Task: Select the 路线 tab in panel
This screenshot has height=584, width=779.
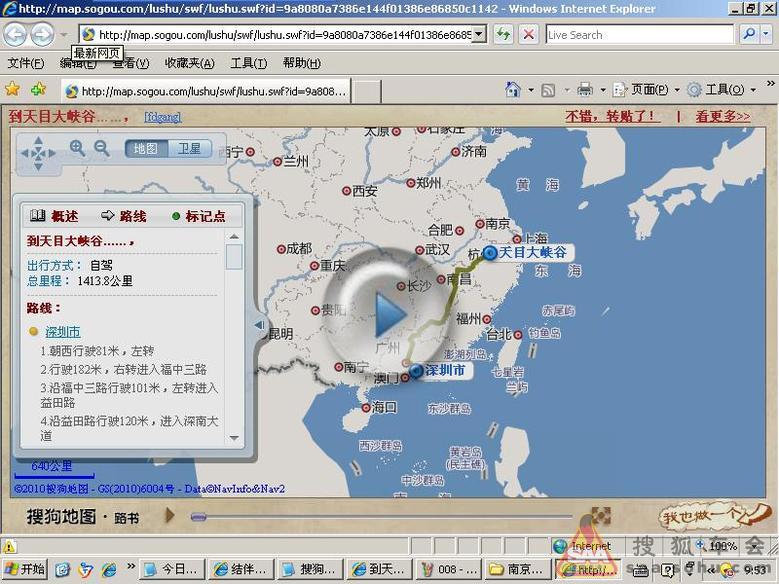Action: (124, 216)
